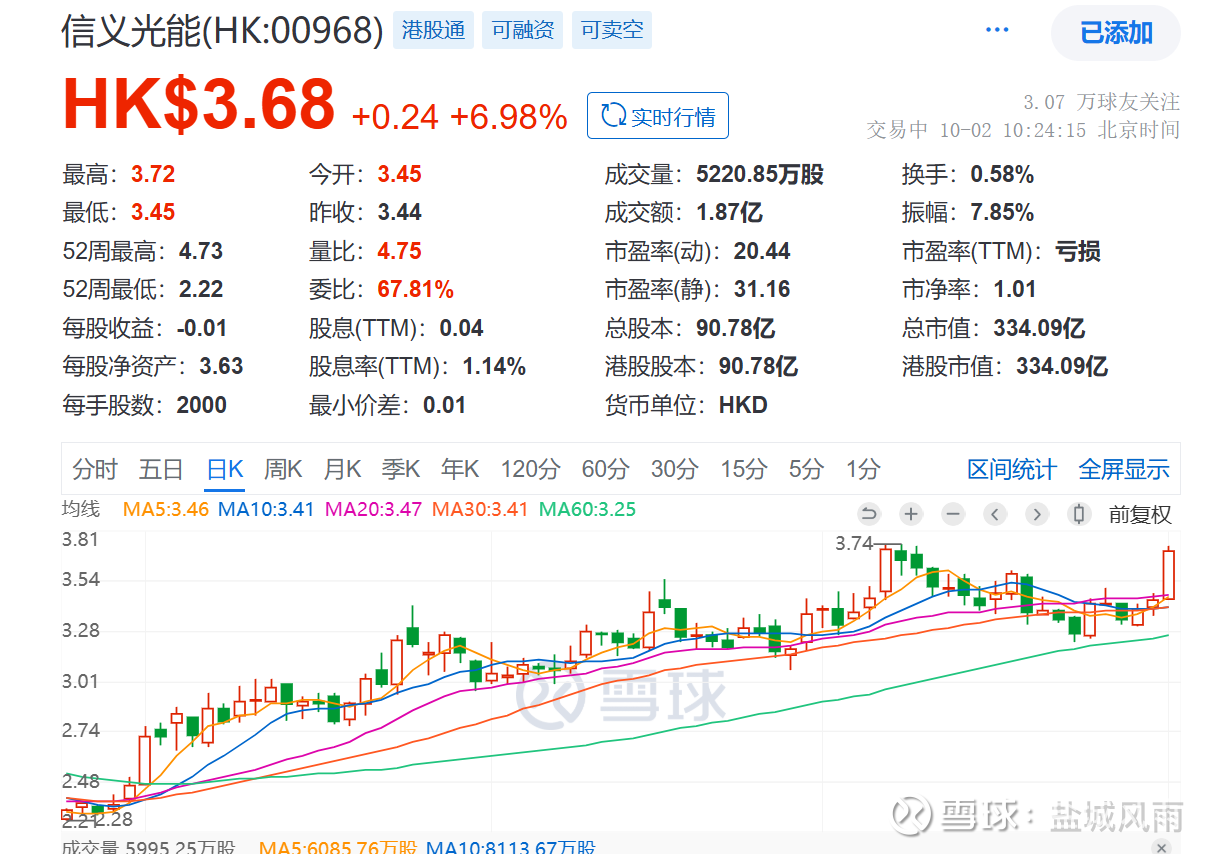This screenshot has width=1219, height=854.
Task: Select the 60分 chart tab
Action: [x=606, y=469]
